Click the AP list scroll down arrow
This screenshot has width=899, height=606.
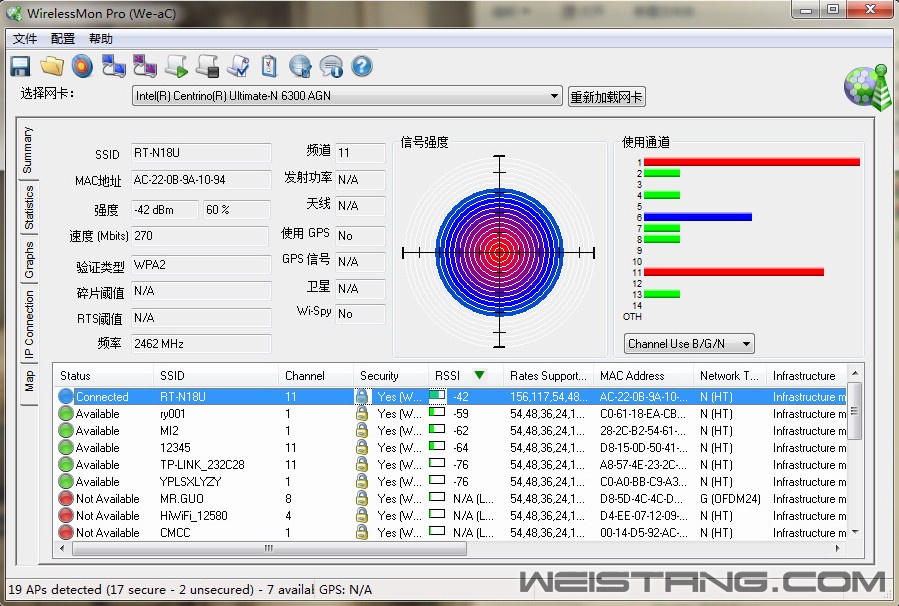(855, 532)
